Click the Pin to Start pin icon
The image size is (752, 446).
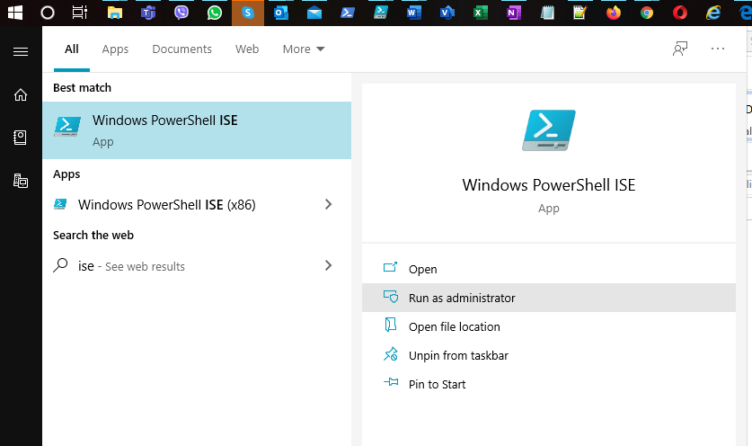click(x=391, y=383)
